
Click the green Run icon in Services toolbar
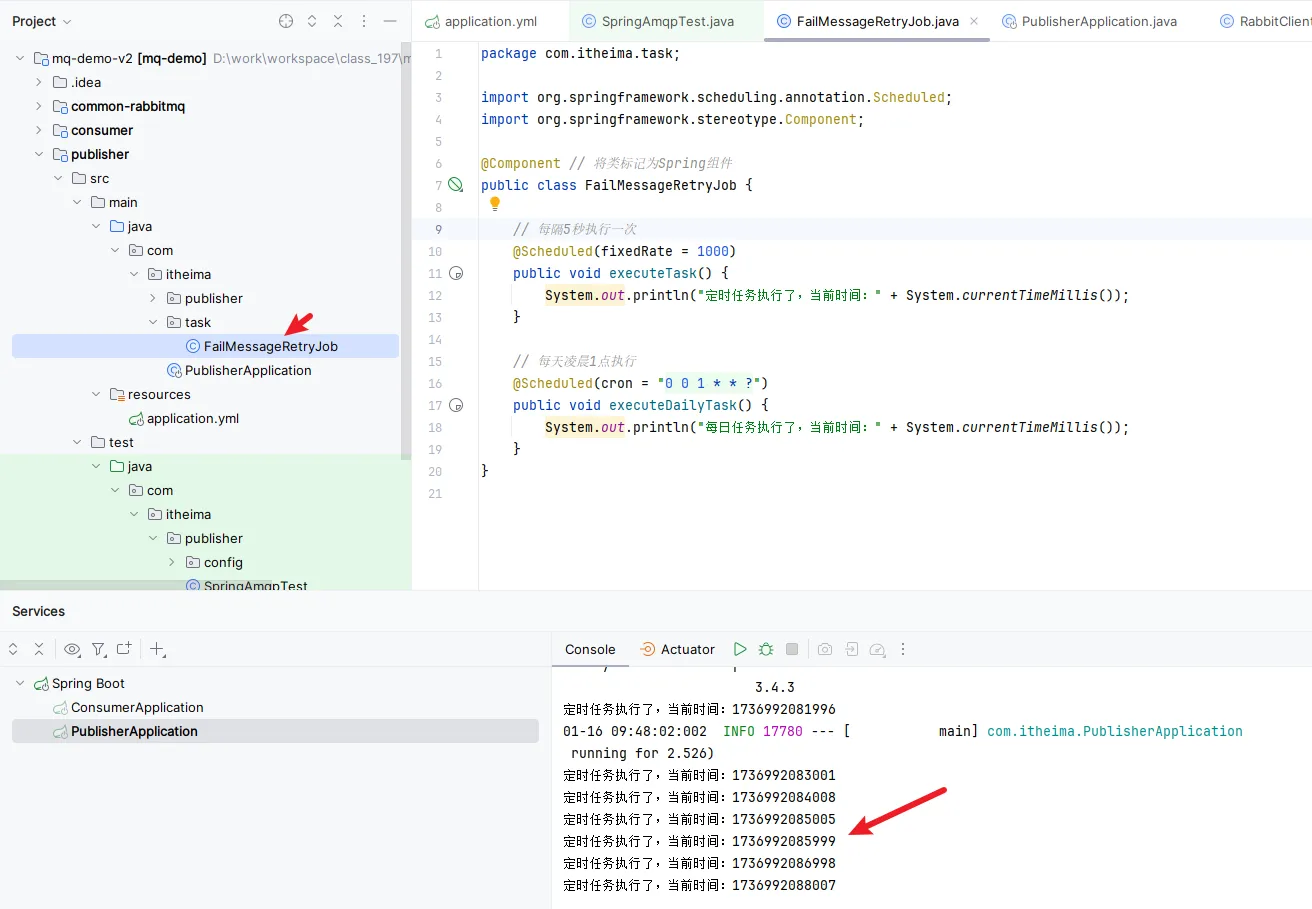[740, 649]
